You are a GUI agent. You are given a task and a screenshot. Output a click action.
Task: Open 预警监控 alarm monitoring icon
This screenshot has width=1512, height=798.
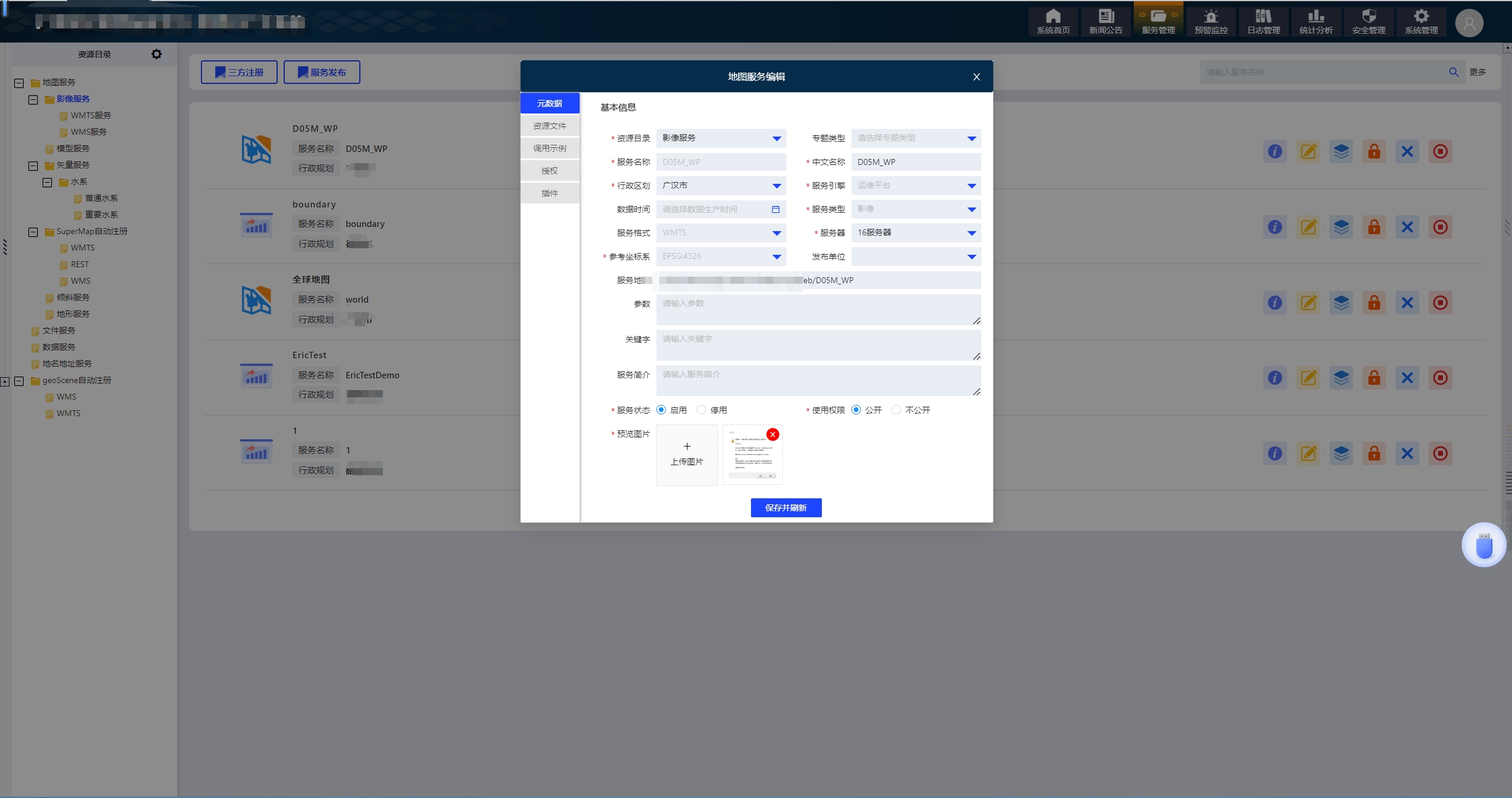point(1211,22)
